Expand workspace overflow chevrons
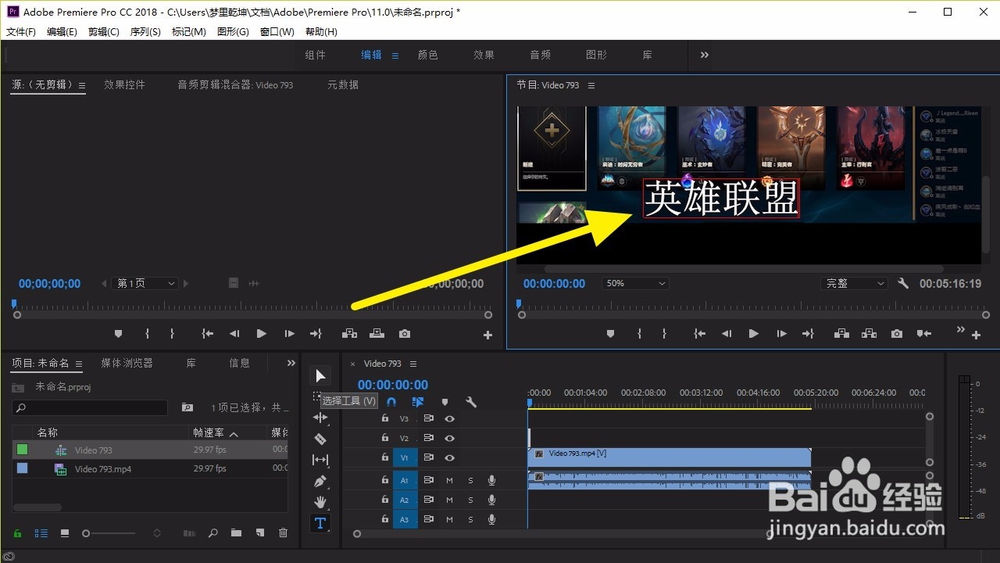Image resolution: width=1000 pixels, height=563 pixels. coord(704,55)
